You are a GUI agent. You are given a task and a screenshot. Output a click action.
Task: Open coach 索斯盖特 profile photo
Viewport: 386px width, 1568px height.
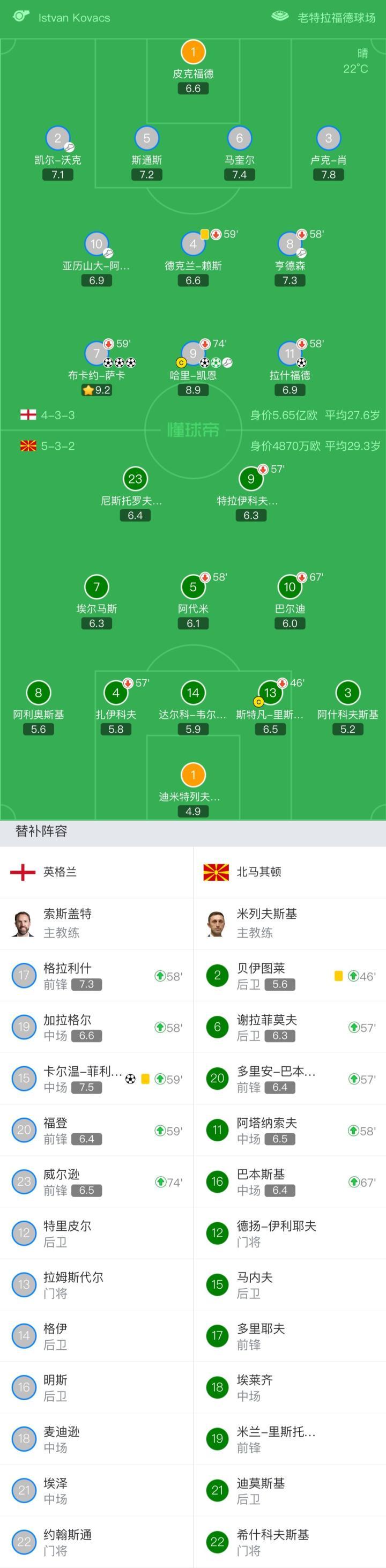click(23, 924)
